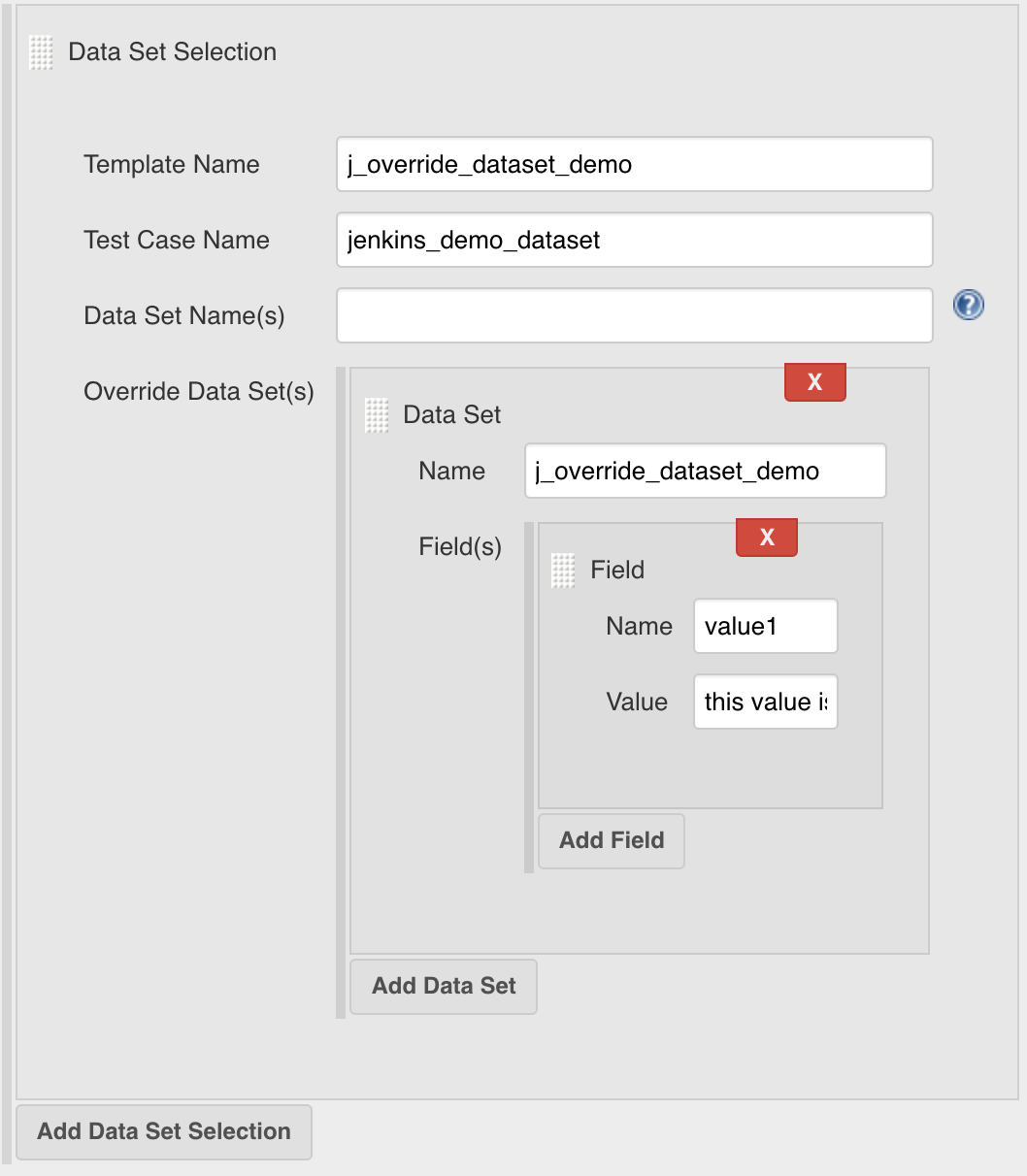This screenshot has height=1176, width=1027.
Task: Select the Test Case Name input field
Action: [x=633, y=240]
